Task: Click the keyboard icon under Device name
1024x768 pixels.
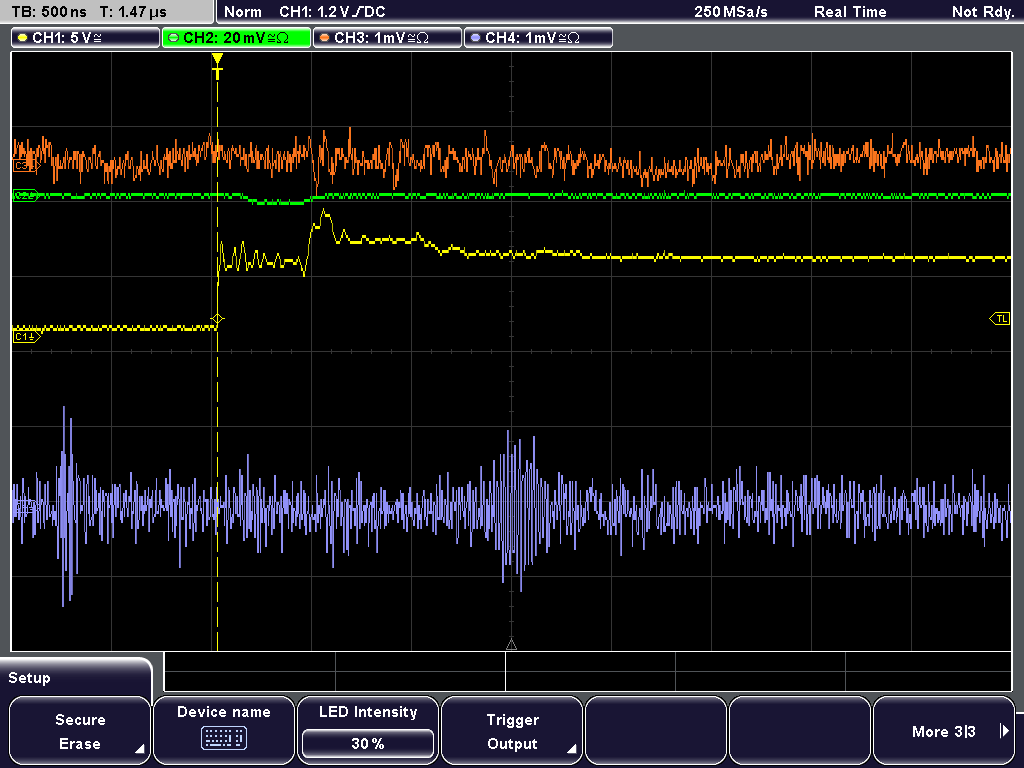Action: [x=223, y=739]
